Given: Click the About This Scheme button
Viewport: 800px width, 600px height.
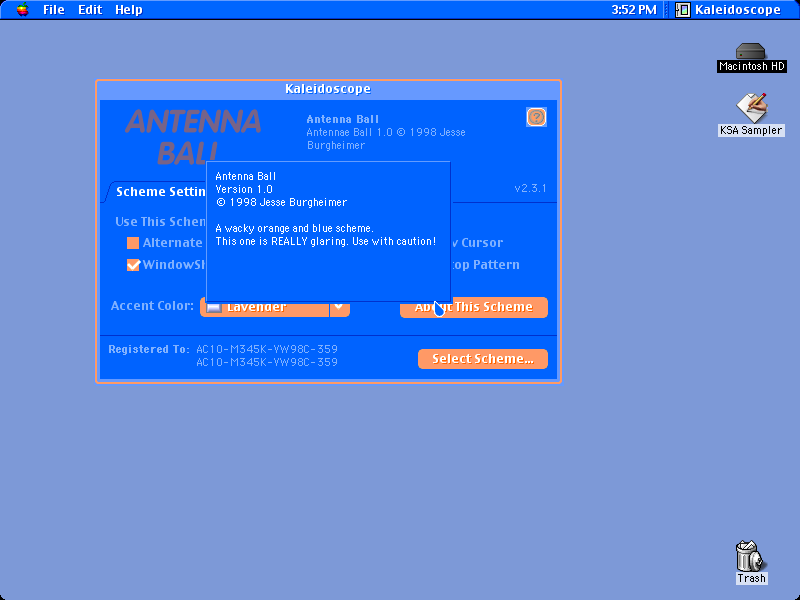Looking at the screenshot, I should (x=474, y=307).
